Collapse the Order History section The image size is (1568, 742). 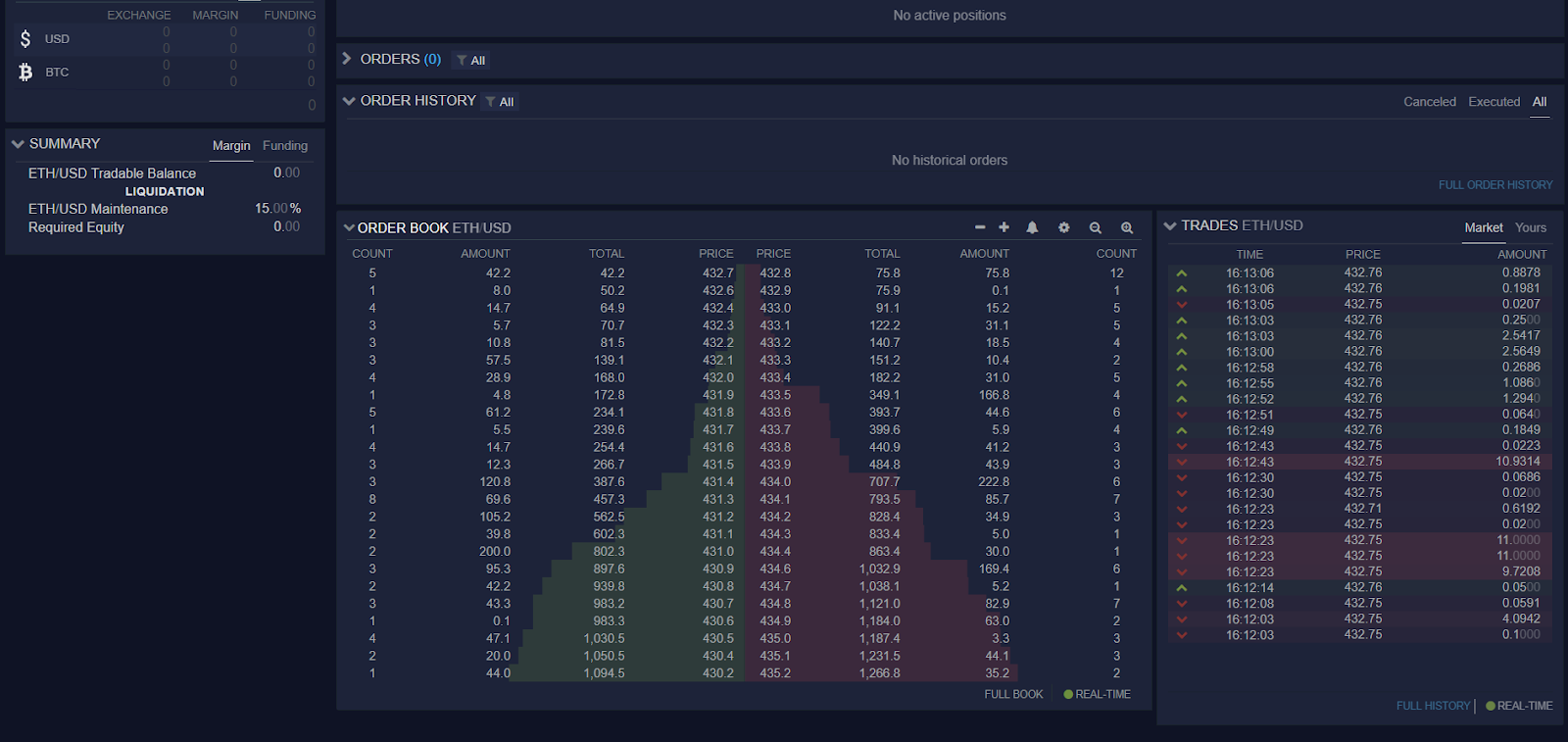tap(349, 101)
